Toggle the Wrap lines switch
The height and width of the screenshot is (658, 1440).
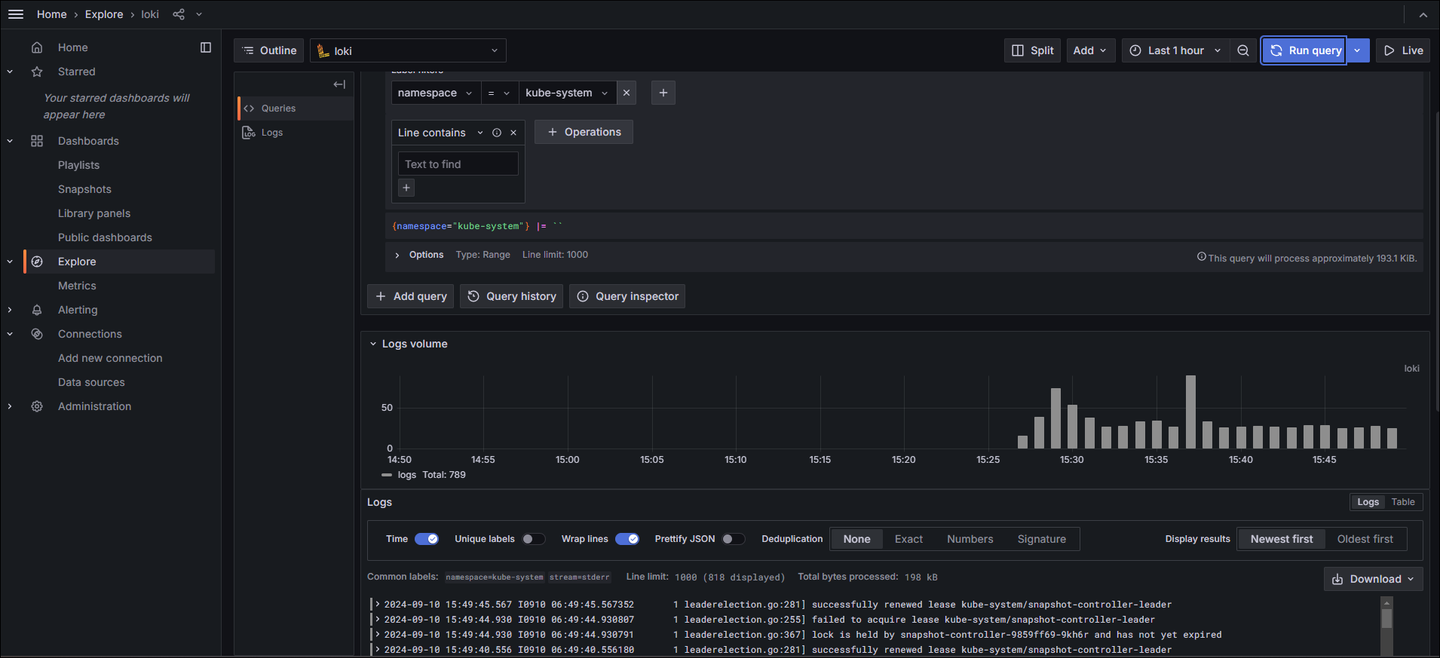[x=627, y=539]
